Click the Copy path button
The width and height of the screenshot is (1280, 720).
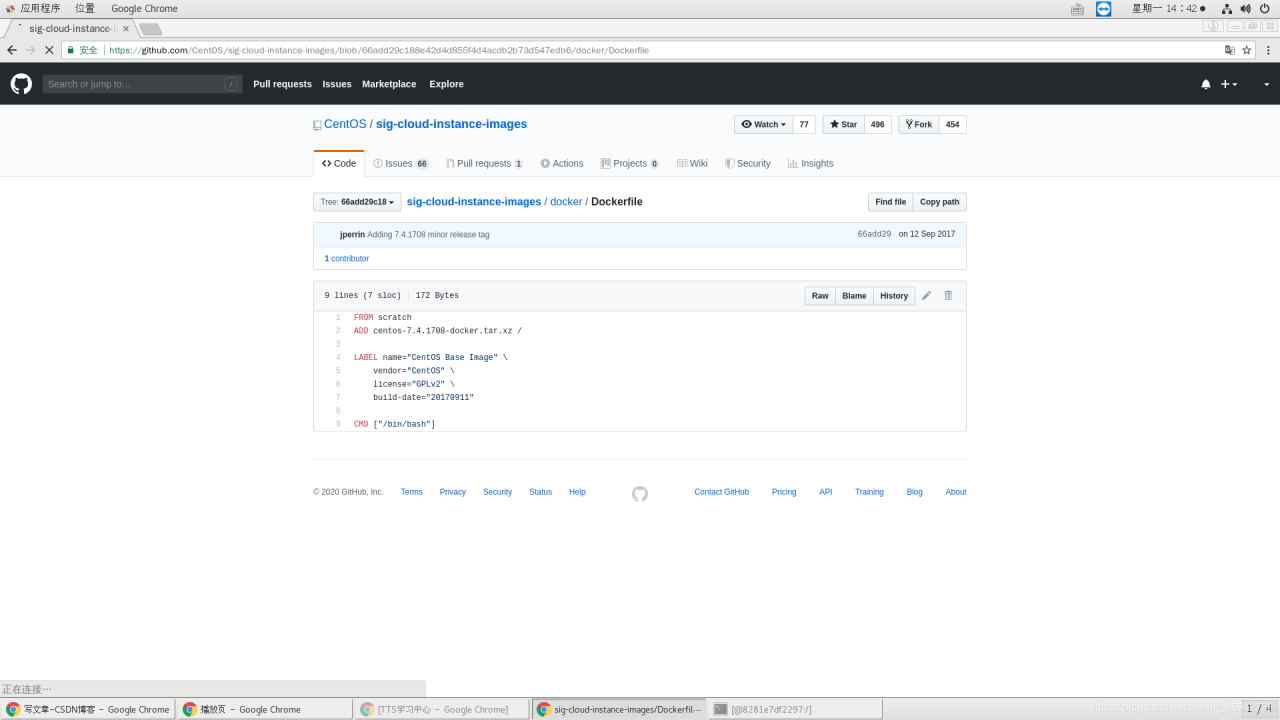click(x=939, y=202)
